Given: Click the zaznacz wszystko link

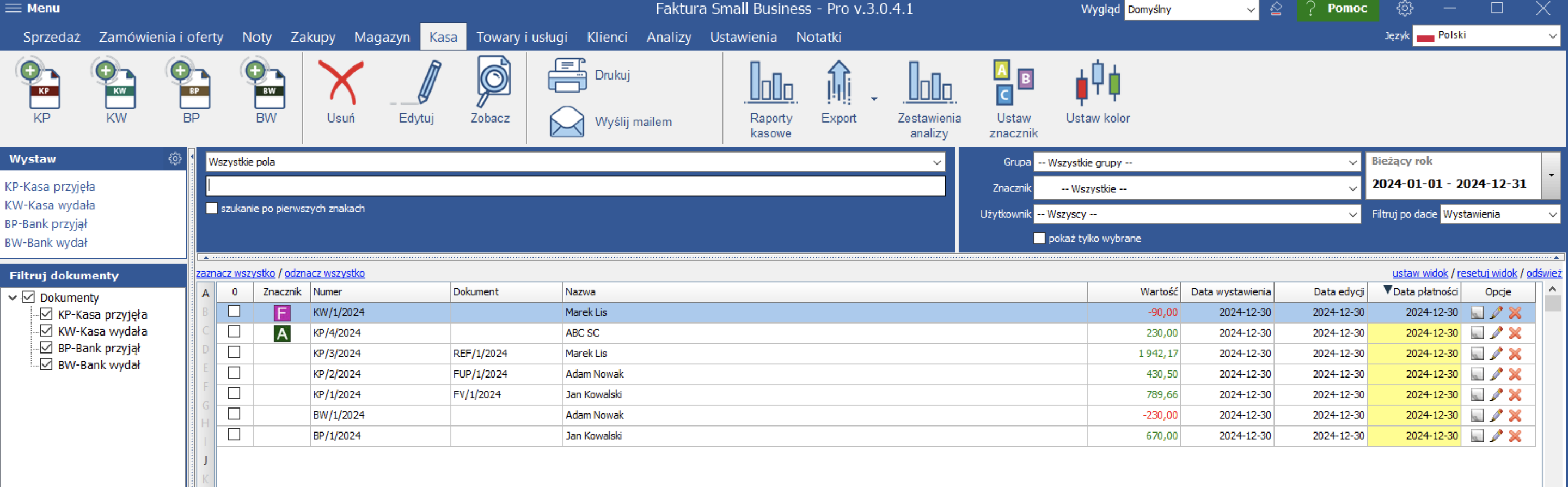Looking at the screenshot, I should click(236, 273).
